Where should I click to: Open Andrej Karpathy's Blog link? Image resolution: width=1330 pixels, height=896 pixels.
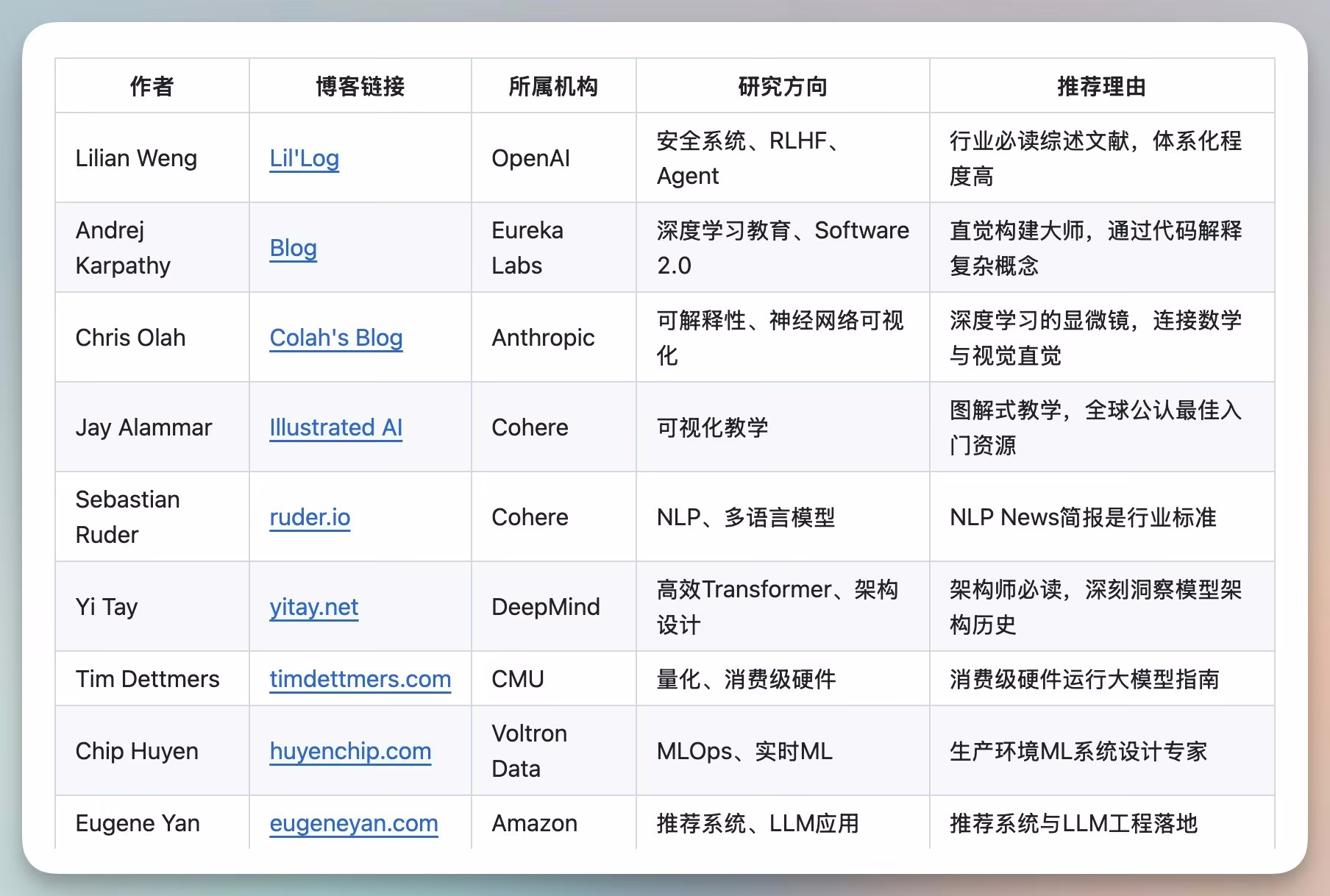coord(292,249)
